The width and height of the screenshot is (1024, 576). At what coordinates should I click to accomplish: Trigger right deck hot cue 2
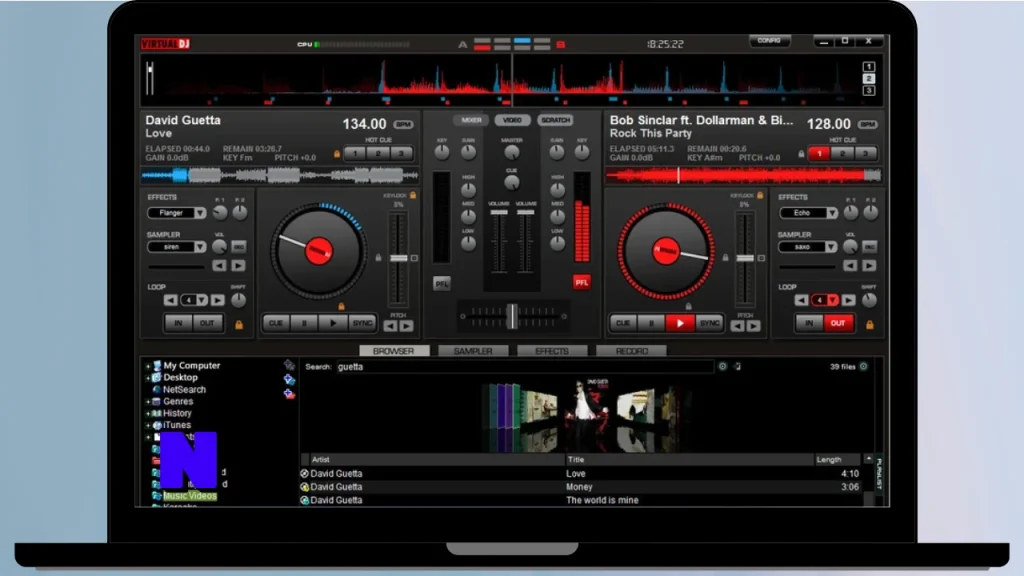[x=842, y=153]
